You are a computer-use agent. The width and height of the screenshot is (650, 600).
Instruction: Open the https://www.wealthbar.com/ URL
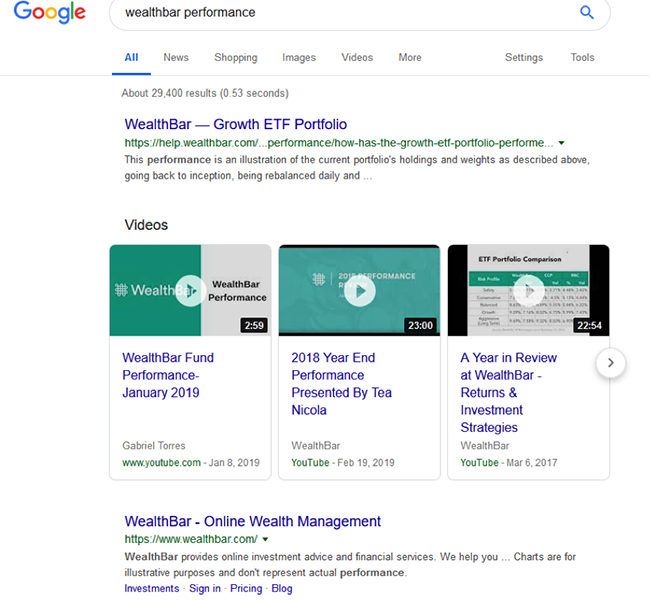point(191,539)
